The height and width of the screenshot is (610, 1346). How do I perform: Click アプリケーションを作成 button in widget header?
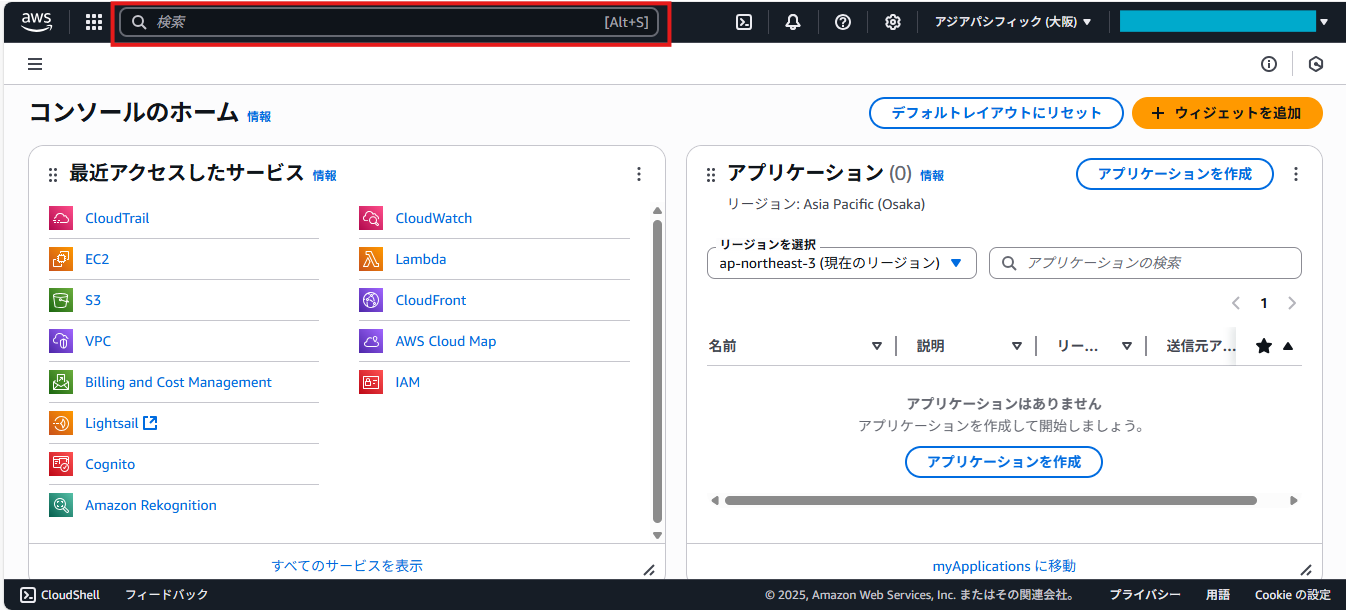(1175, 174)
